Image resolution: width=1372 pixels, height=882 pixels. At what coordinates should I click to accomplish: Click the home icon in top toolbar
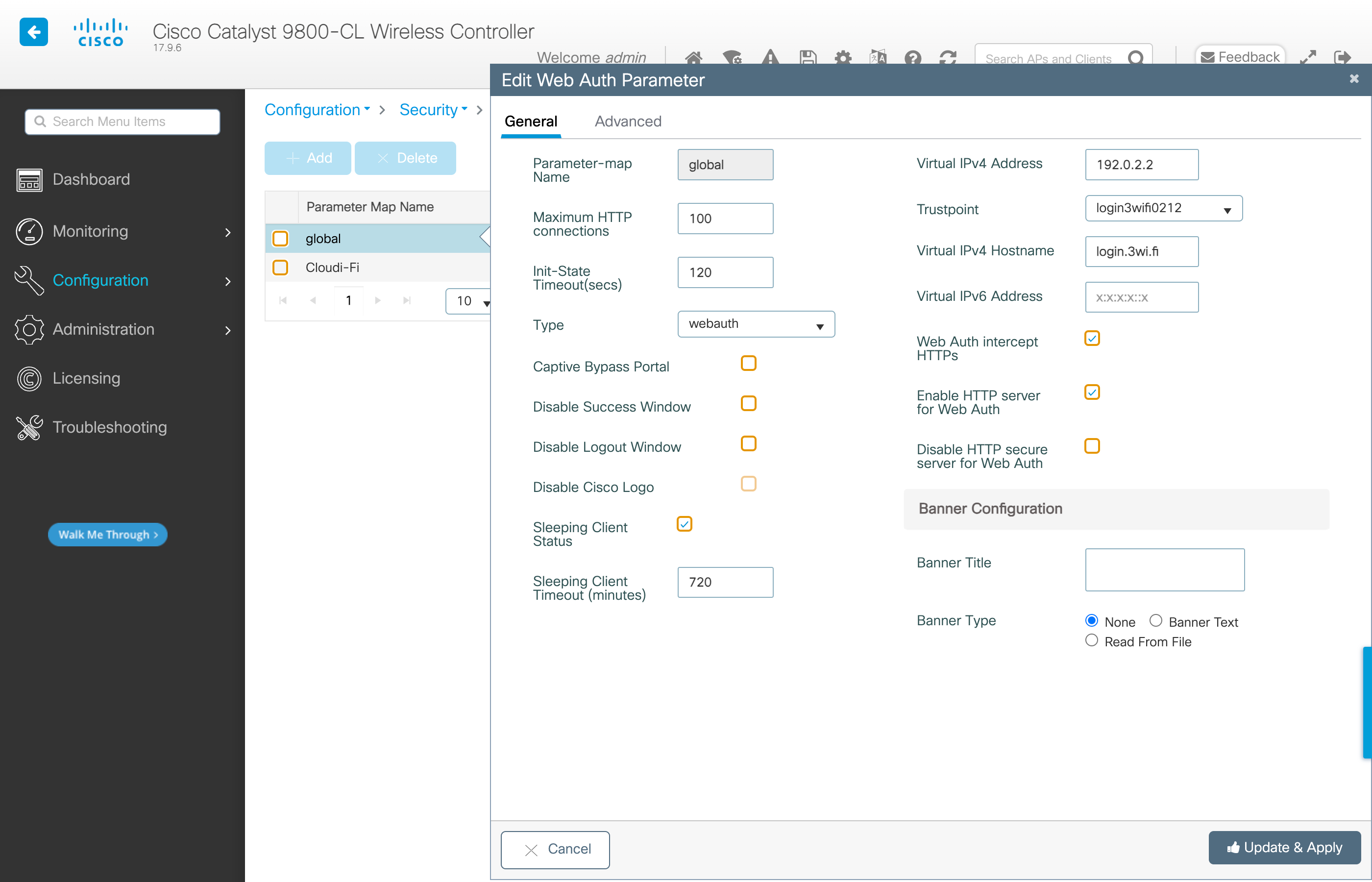tap(693, 58)
